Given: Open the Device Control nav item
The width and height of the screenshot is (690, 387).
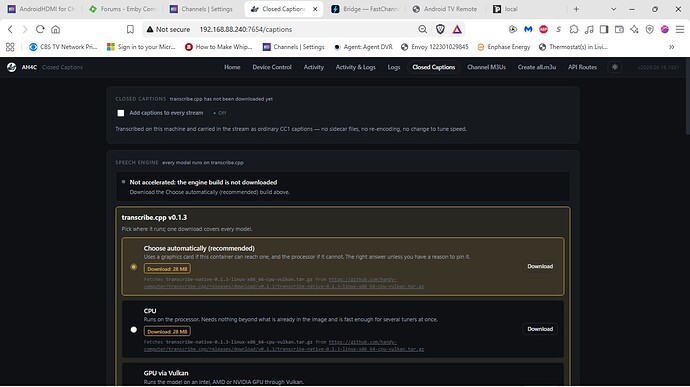Looking at the screenshot, I should tap(272, 67).
